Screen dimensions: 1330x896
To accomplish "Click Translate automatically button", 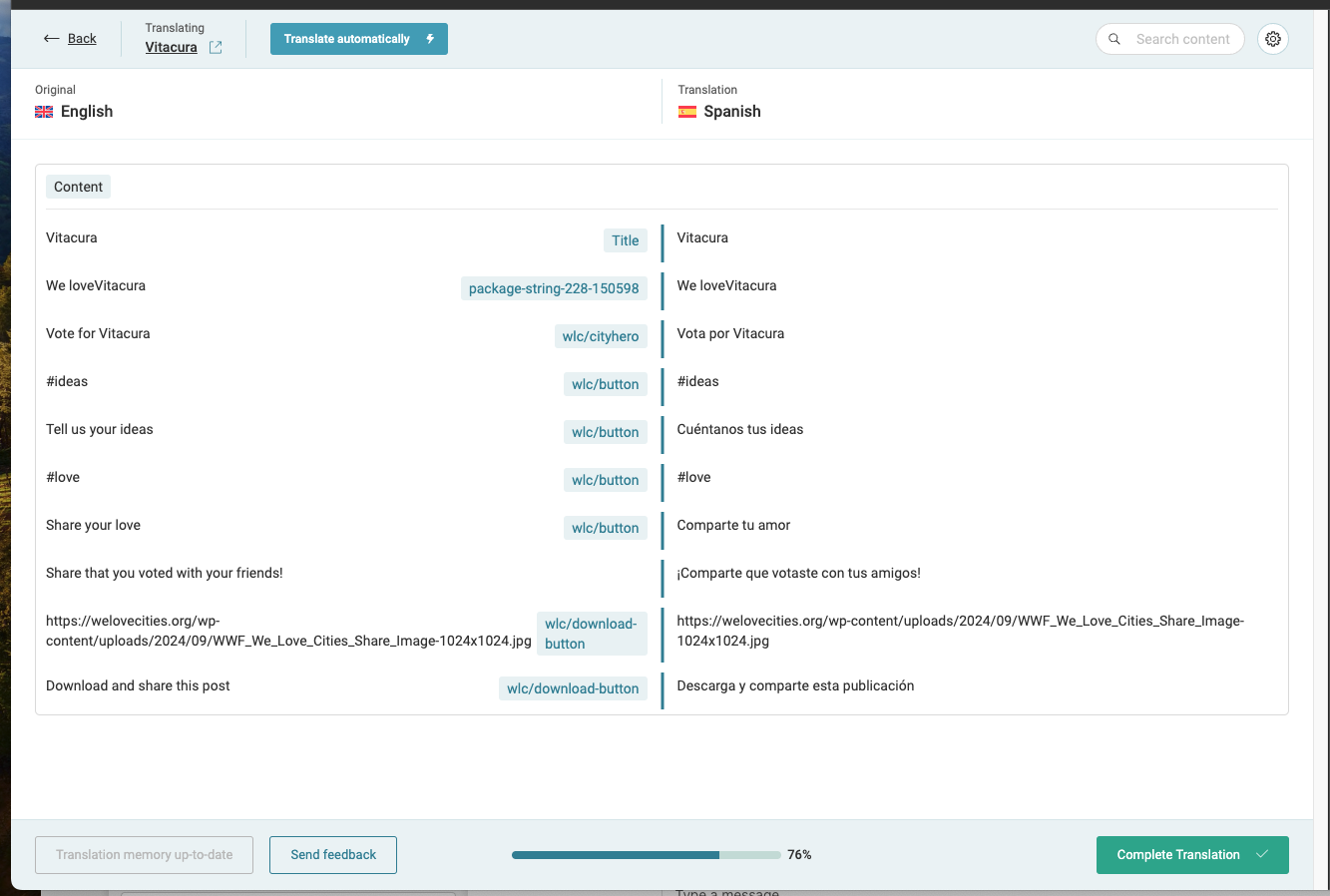I will tap(358, 39).
